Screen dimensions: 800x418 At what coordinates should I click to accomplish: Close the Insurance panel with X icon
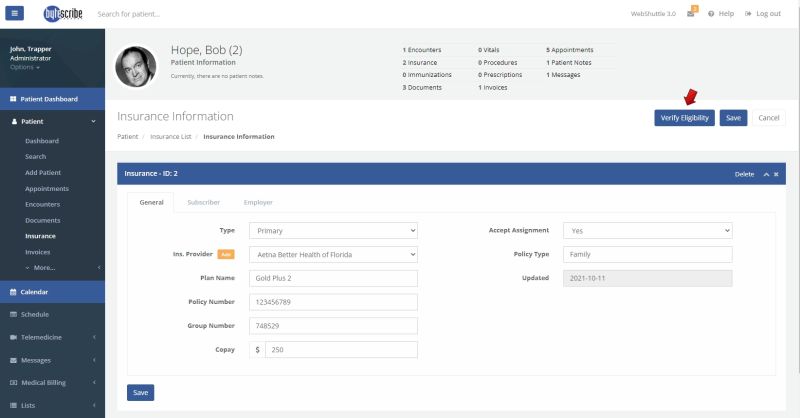point(776,174)
